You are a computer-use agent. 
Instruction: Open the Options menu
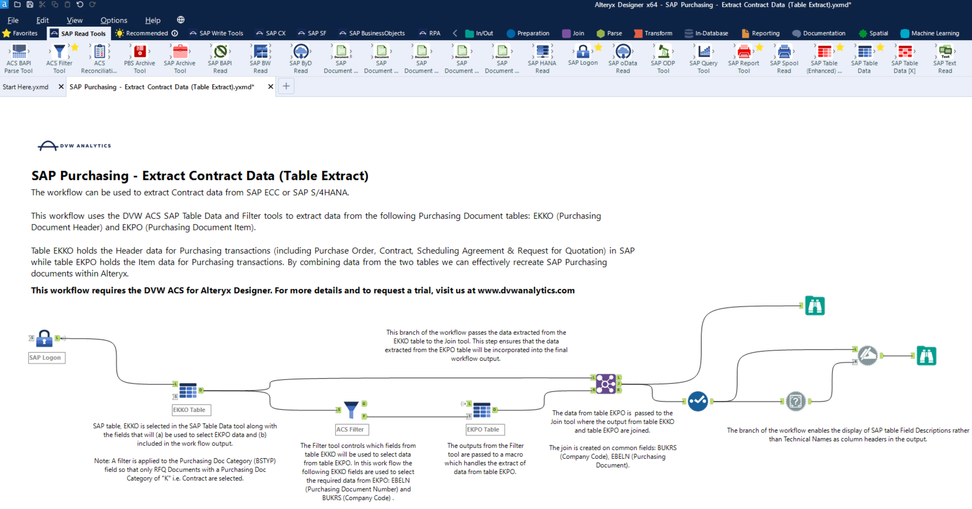tap(113, 20)
